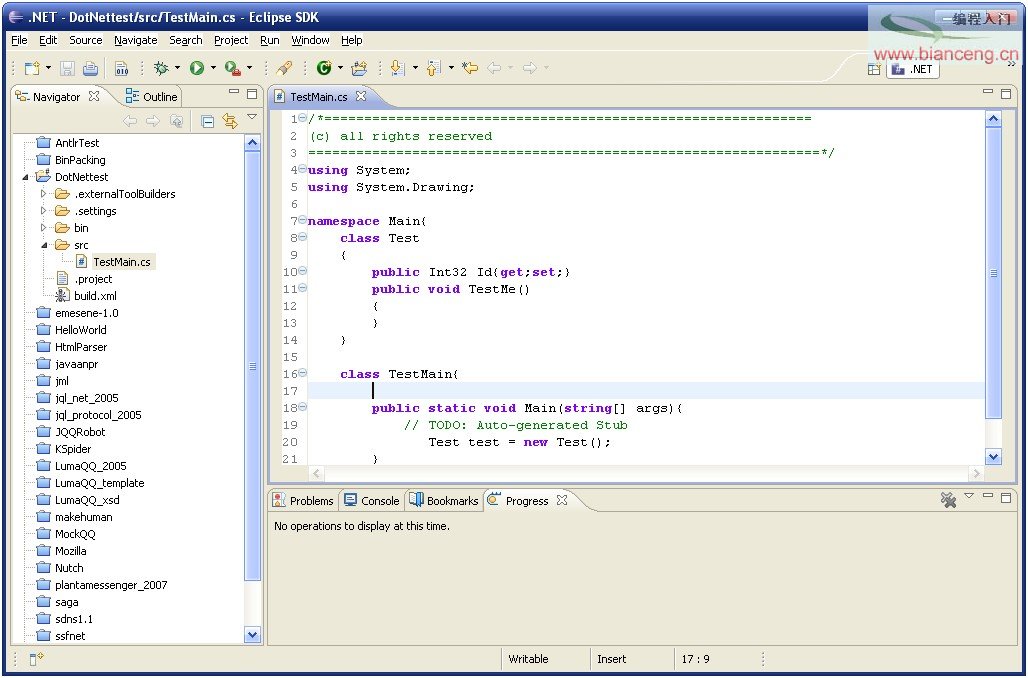
Task: Click the Navigator Up one level icon
Action: tap(176, 121)
